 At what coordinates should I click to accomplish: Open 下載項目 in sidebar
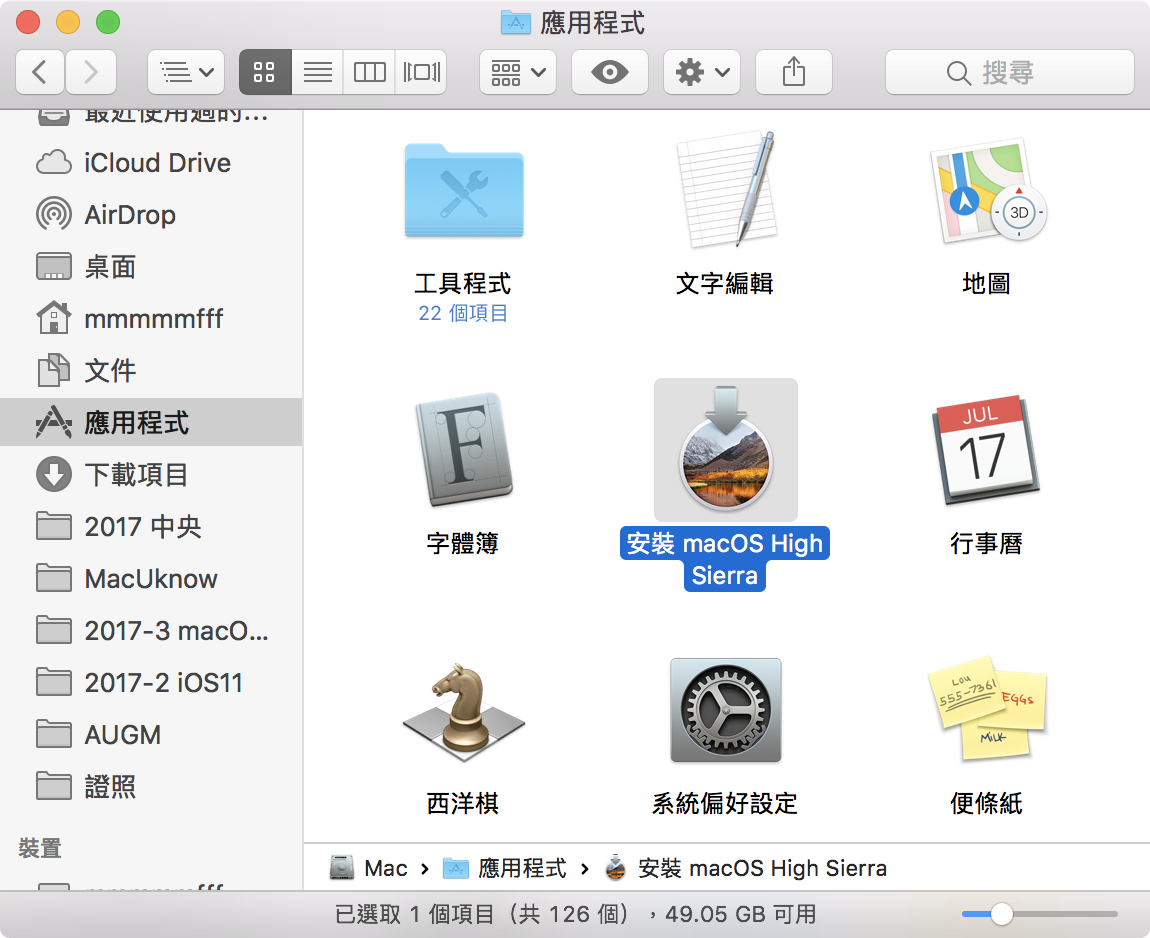151,475
